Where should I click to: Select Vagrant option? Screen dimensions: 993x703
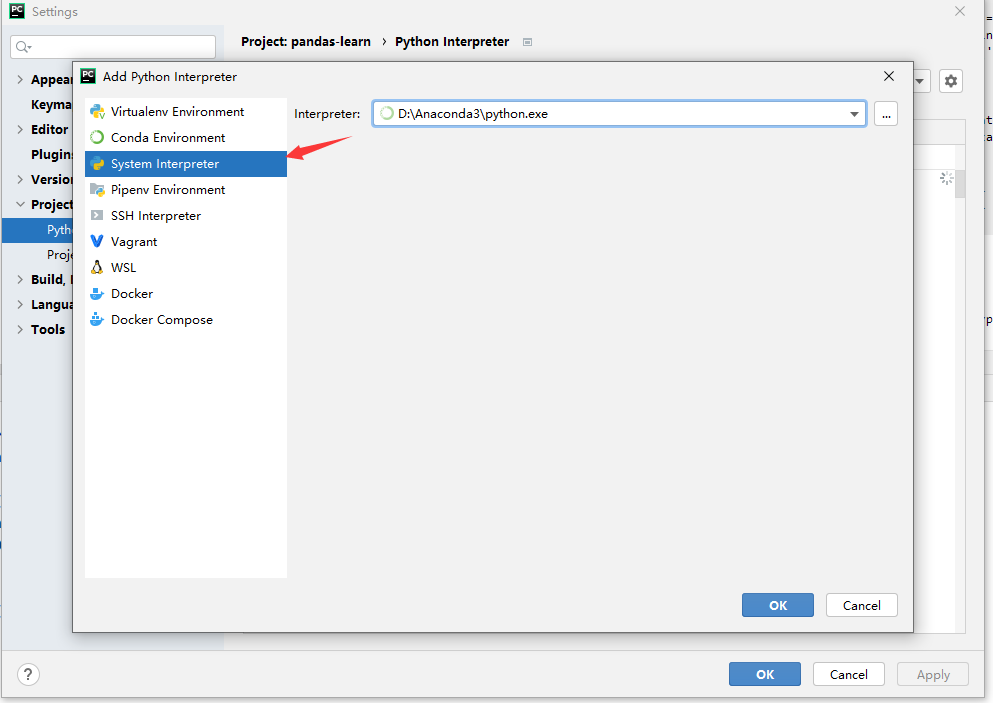coord(186,241)
